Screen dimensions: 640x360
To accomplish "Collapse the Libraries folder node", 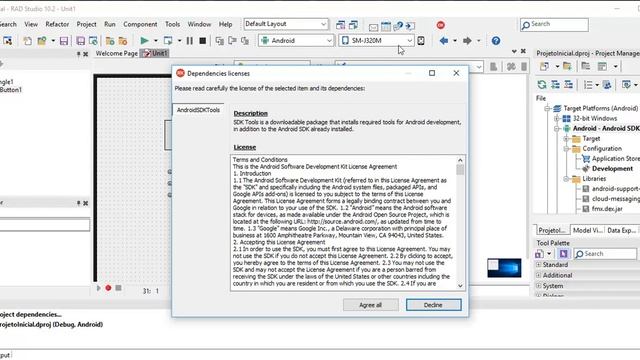I will coord(566,179).
